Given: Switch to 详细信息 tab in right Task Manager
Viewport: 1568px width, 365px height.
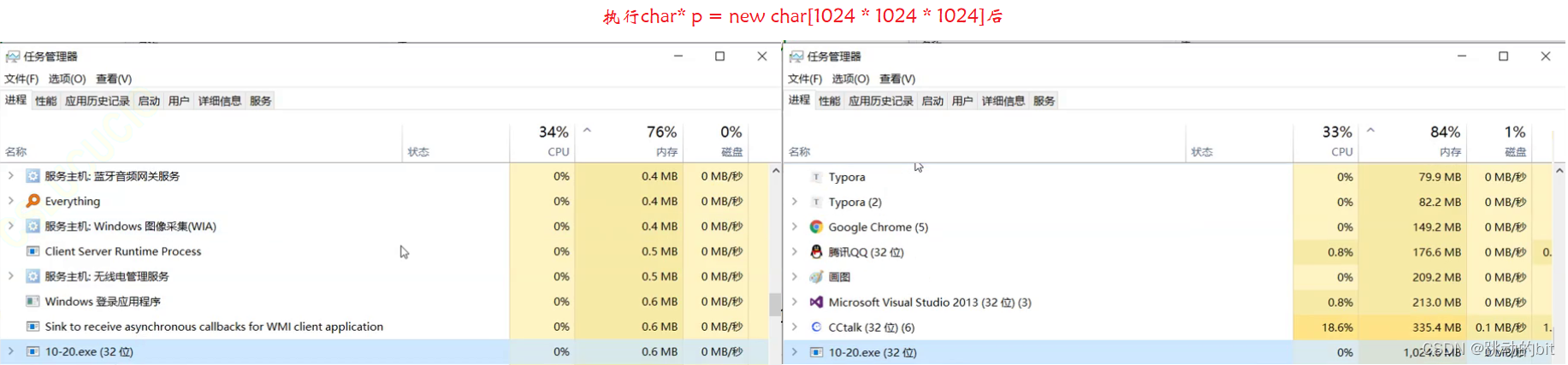Looking at the screenshot, I should tap(1003, 101).
